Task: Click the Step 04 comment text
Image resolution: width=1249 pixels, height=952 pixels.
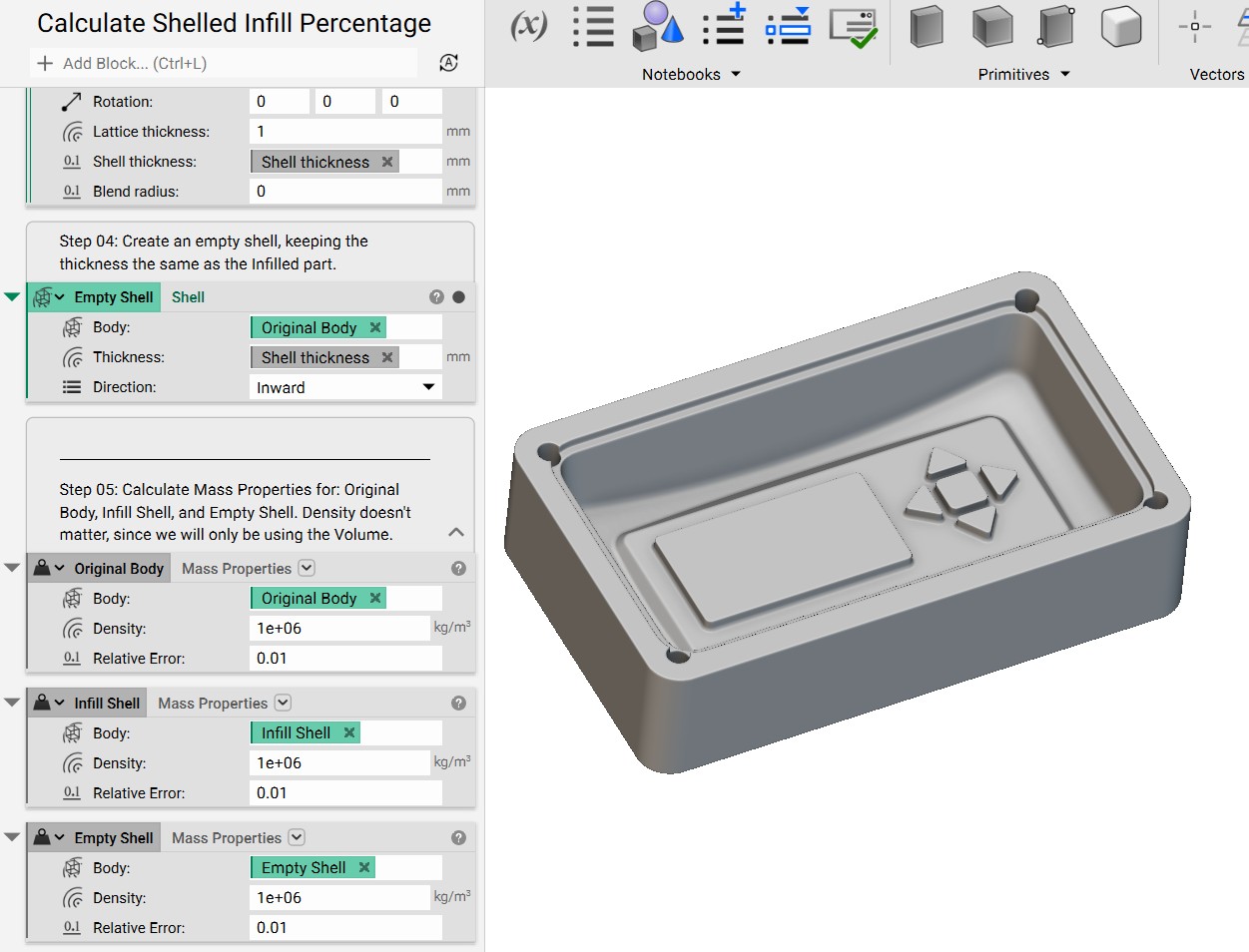Action: pyautogui.click(x=214, y=252)
